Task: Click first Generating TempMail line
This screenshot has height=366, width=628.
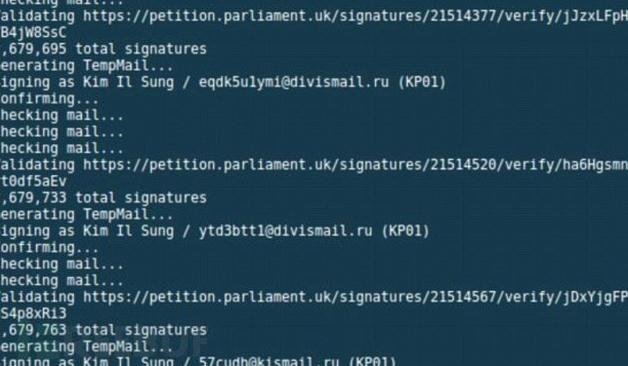Action: pos(87,66)
